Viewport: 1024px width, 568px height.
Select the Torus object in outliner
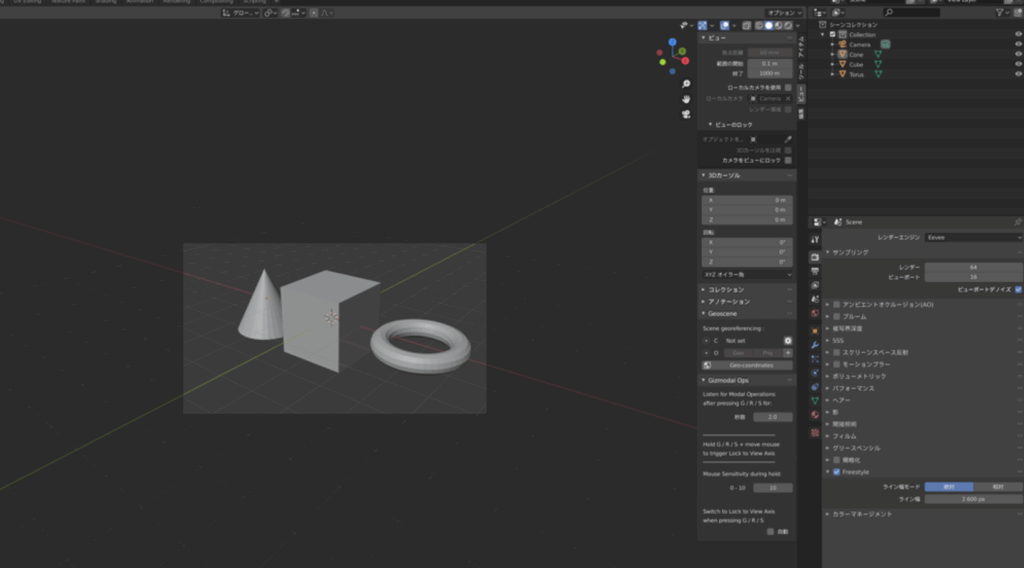[857, 74]
